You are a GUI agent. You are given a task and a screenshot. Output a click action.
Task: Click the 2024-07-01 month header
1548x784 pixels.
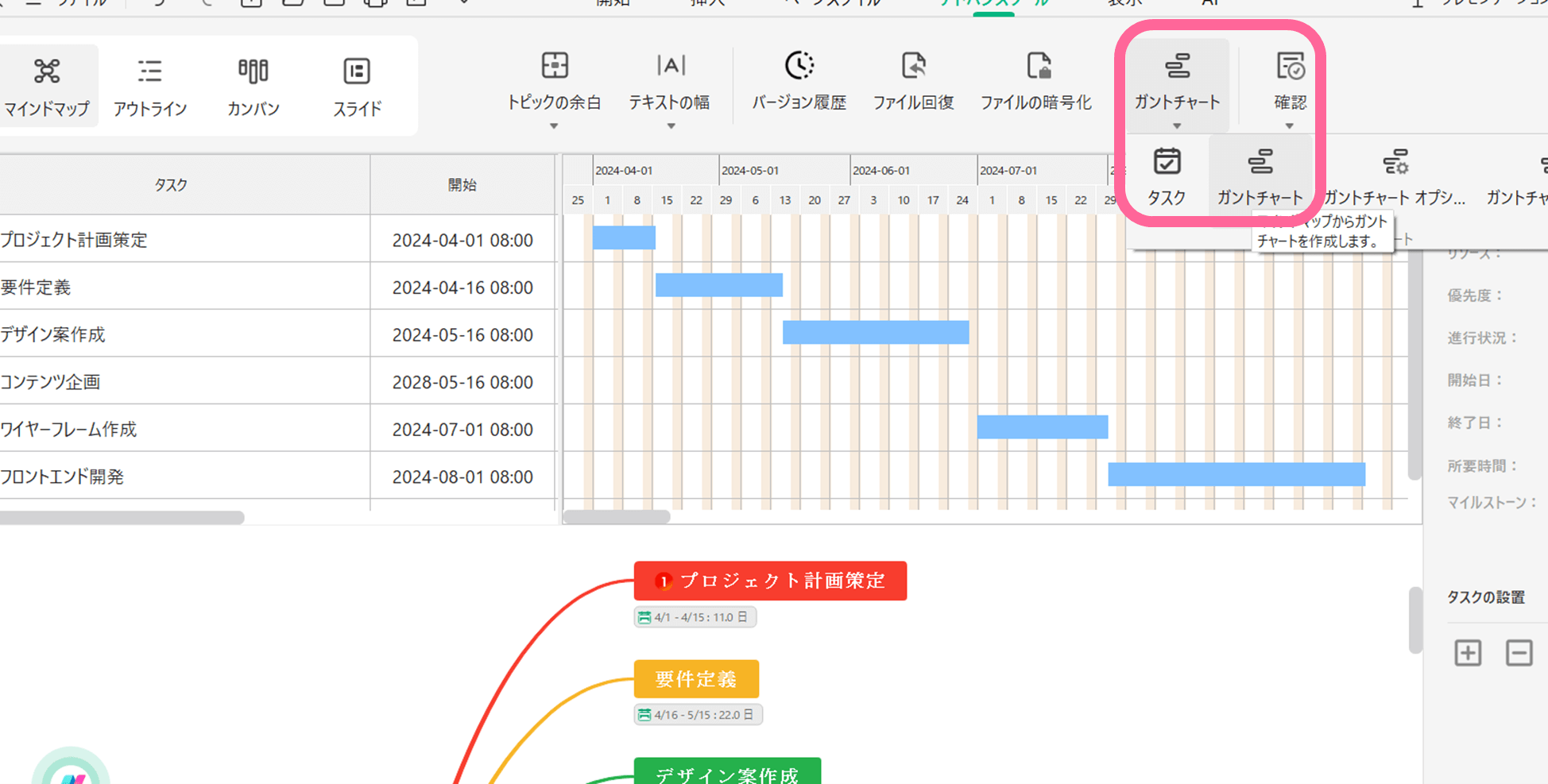pos(1042,171)
